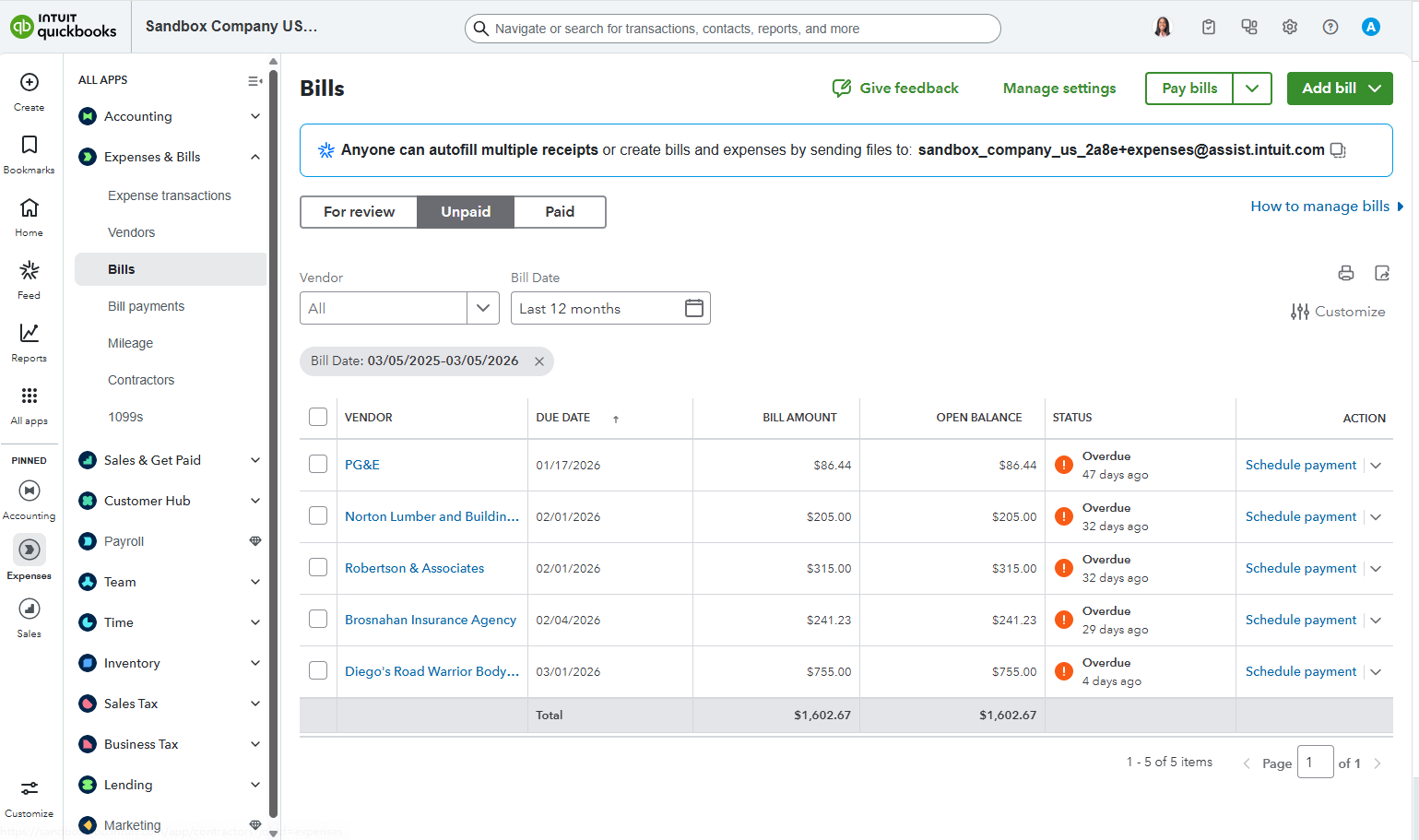Check the checkbox for the PG&E bill
Image resolution: width=1419 pixels, height=840 pixels.
pos(318,464)
